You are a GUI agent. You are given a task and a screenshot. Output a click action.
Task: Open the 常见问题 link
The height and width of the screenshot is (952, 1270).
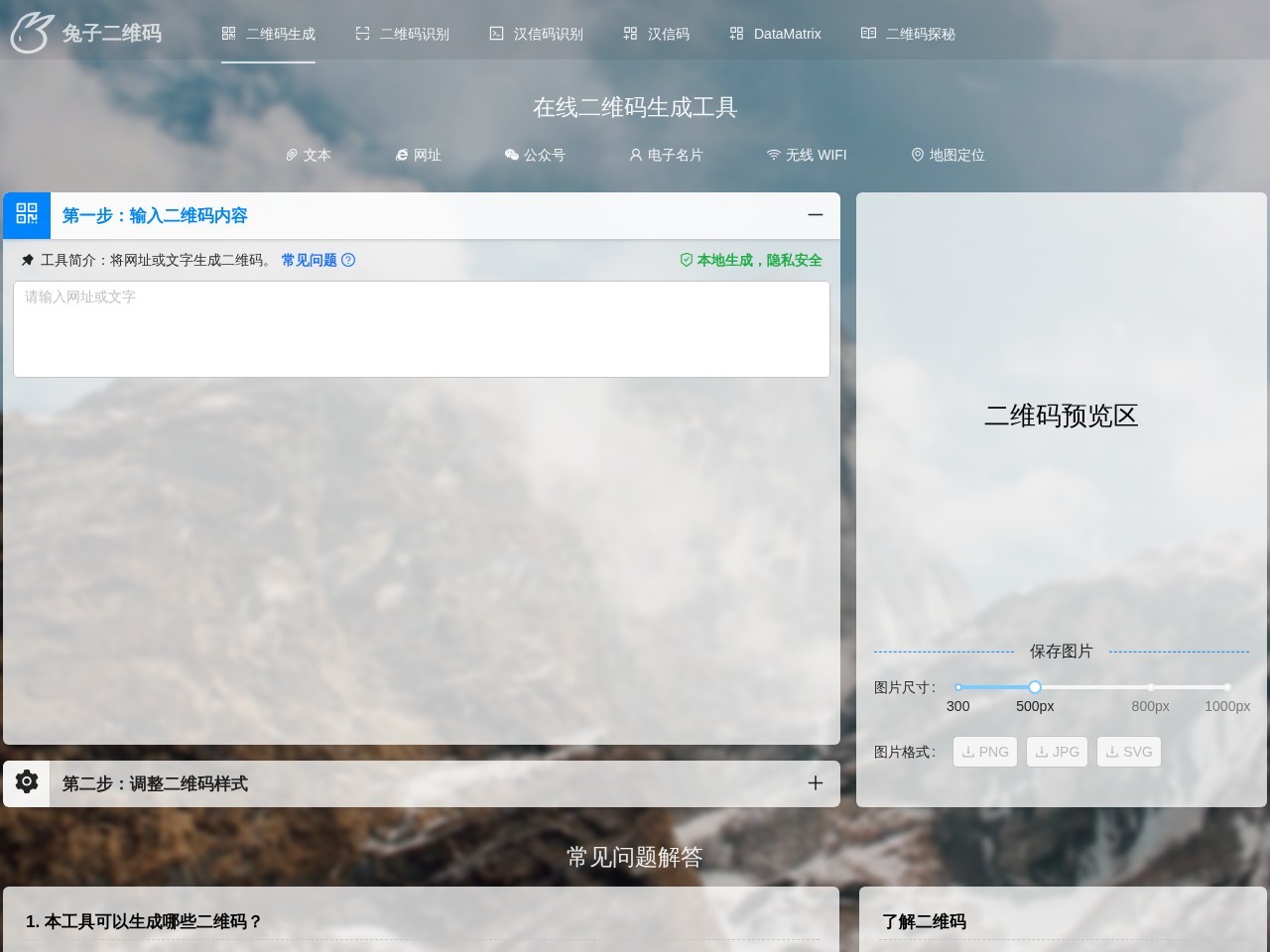pos(308,260)
